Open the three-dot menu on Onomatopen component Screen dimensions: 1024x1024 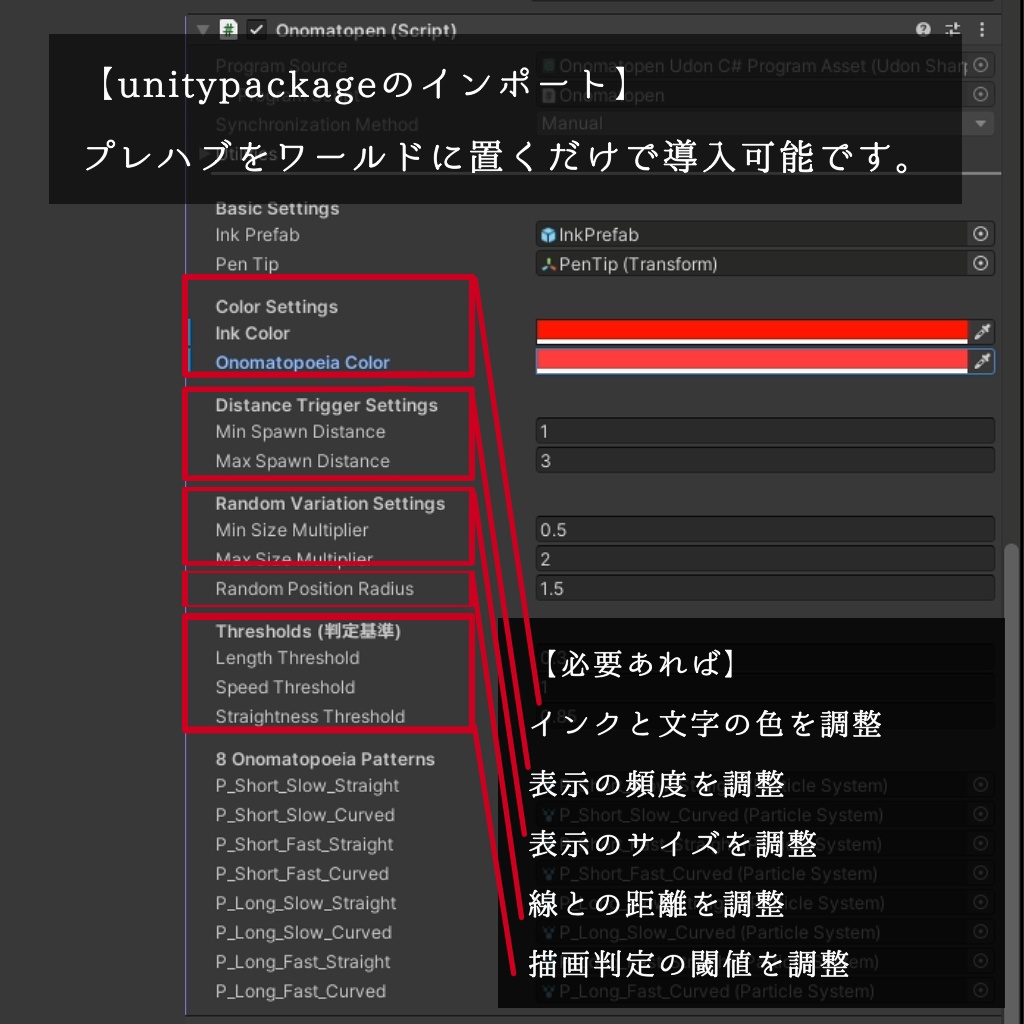pyautogui.click(x=981, y=30)
